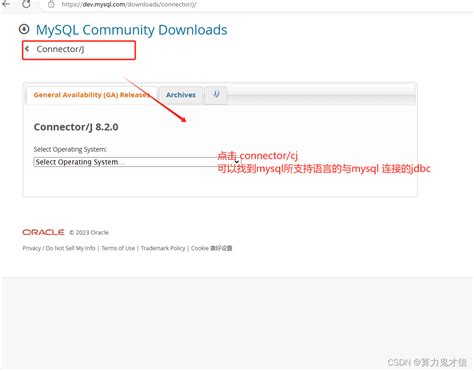Viewport: 474px width, 371px height.
Task: Open Select Operating System dropdown
Action: (137, 162)
